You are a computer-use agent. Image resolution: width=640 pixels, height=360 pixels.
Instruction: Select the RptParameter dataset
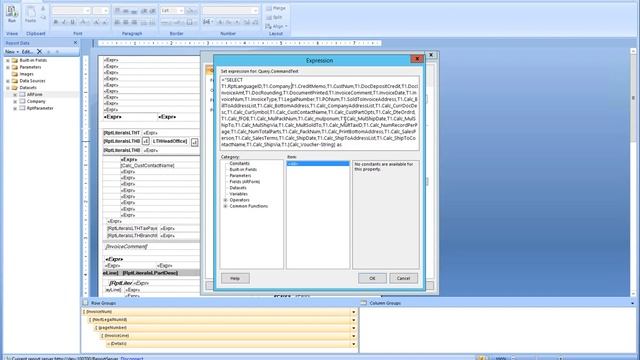40,108
